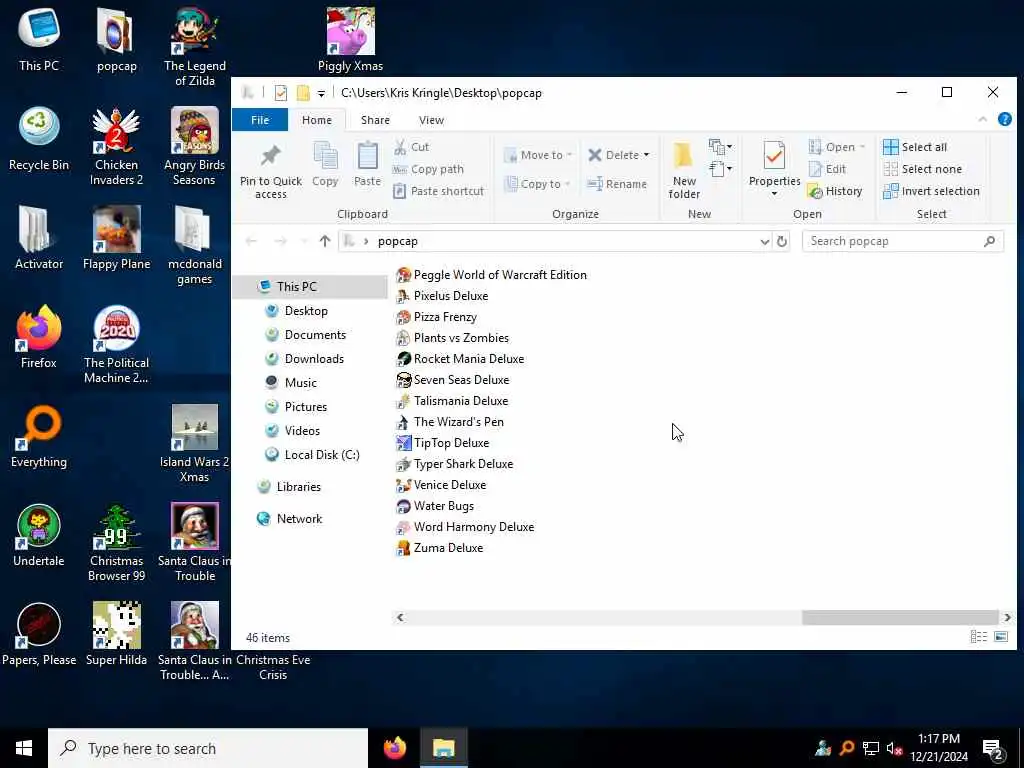Open the Explorer Help icon
Image resolution: width=1024 pixels, height=768 pixels.
[1004, 120]
